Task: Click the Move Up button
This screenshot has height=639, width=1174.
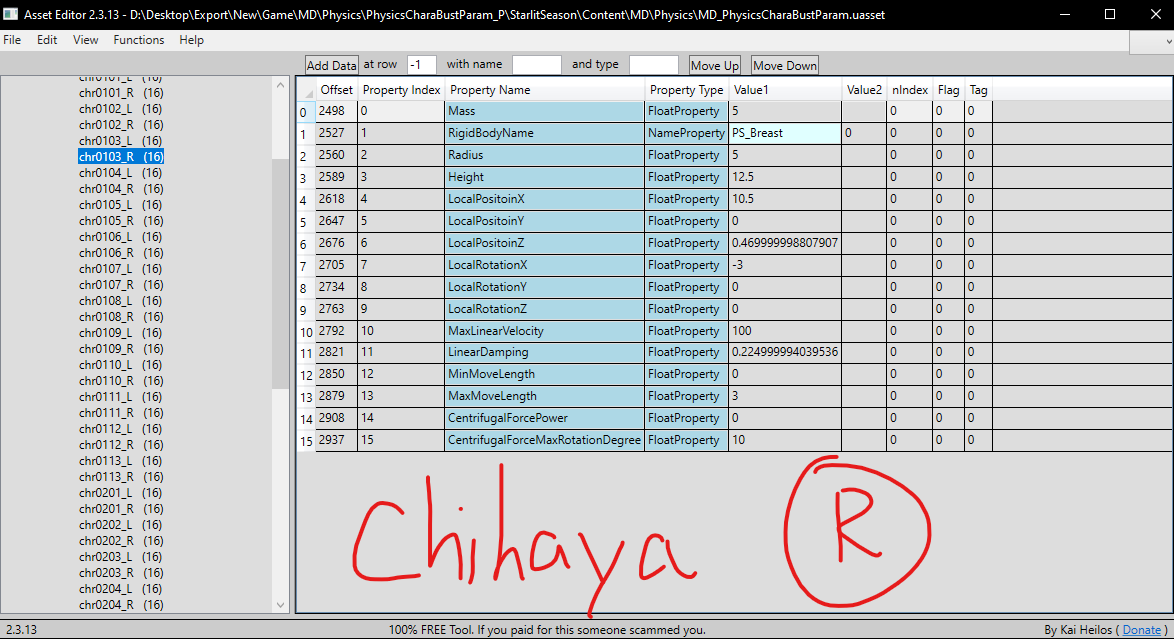Action: (714, 65)
